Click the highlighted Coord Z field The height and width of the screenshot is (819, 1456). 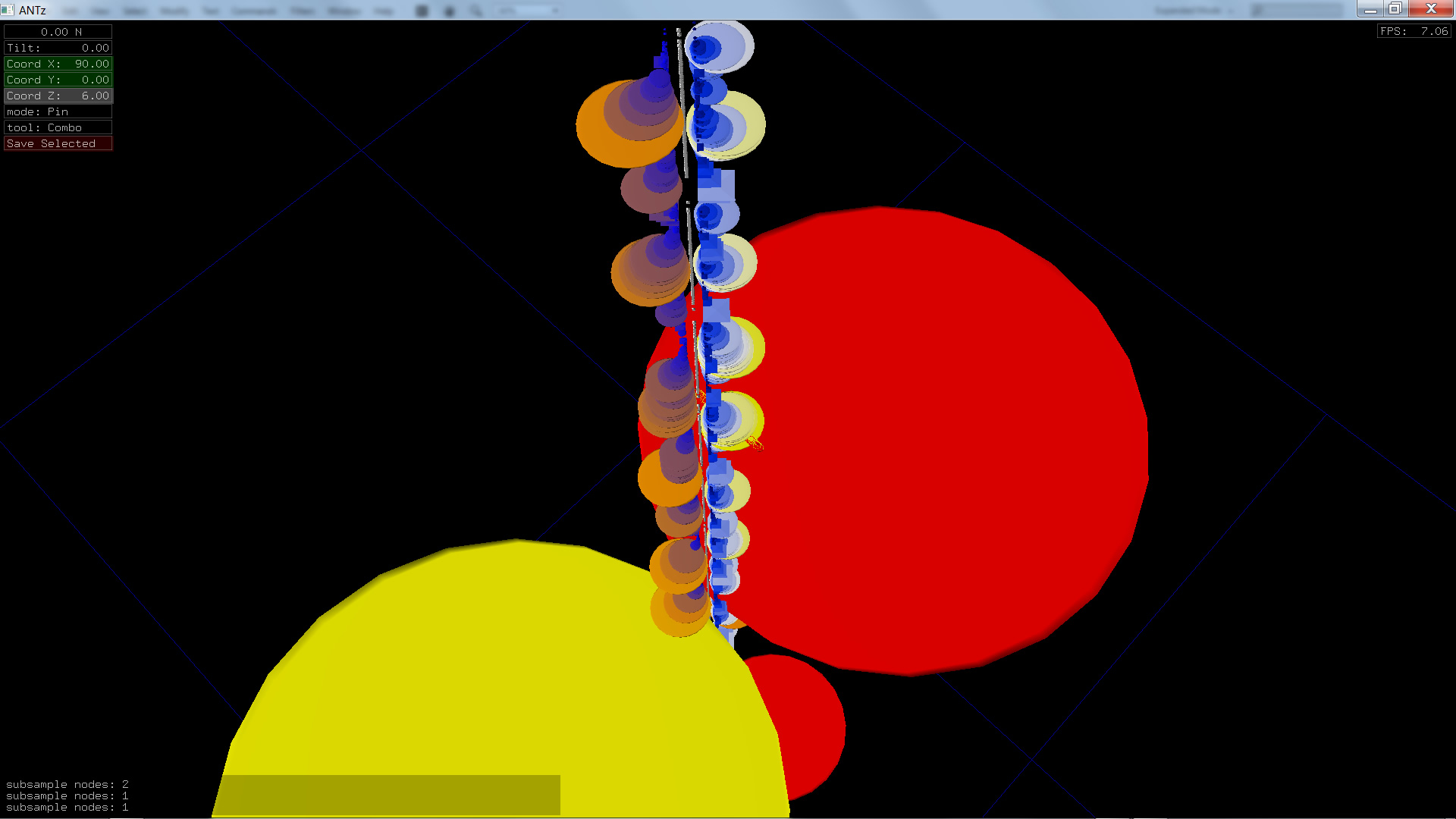click(x=58, y=96)
